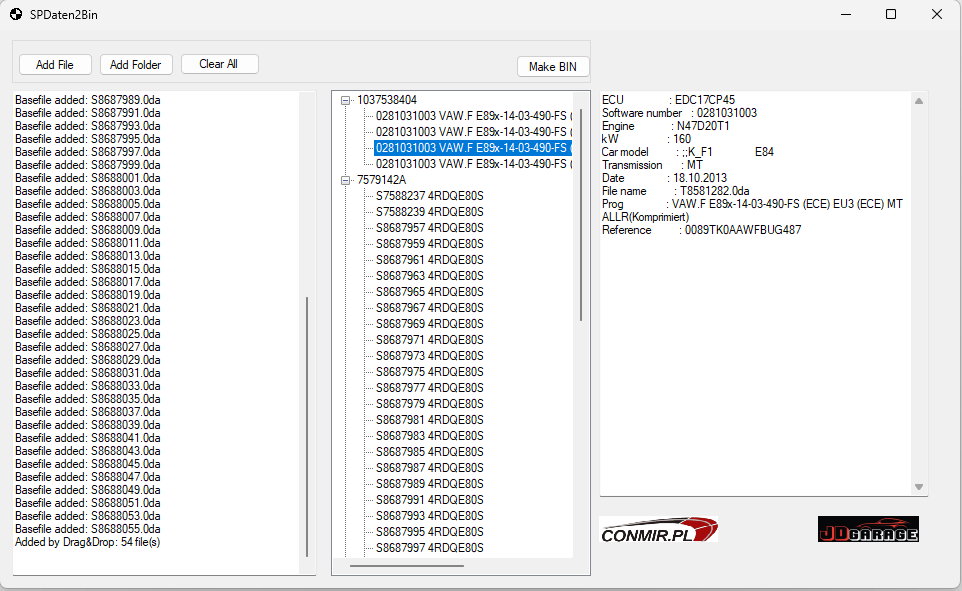
Task: Click the Add Folder button
Action: click(136, 64)
